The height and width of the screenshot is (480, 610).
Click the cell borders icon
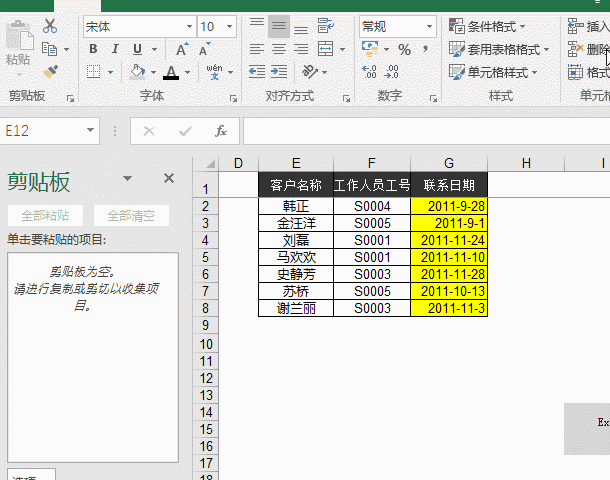tap(93, 72)
